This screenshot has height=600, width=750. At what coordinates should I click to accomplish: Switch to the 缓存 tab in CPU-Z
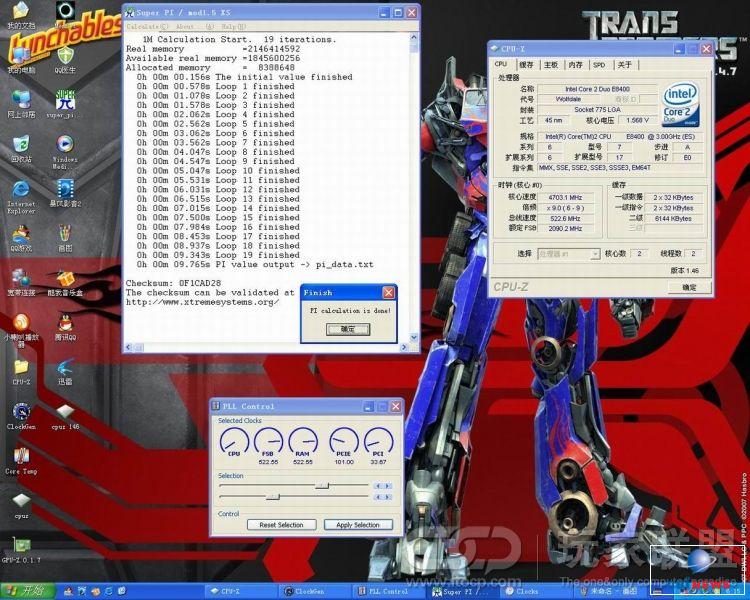(526, 65)
